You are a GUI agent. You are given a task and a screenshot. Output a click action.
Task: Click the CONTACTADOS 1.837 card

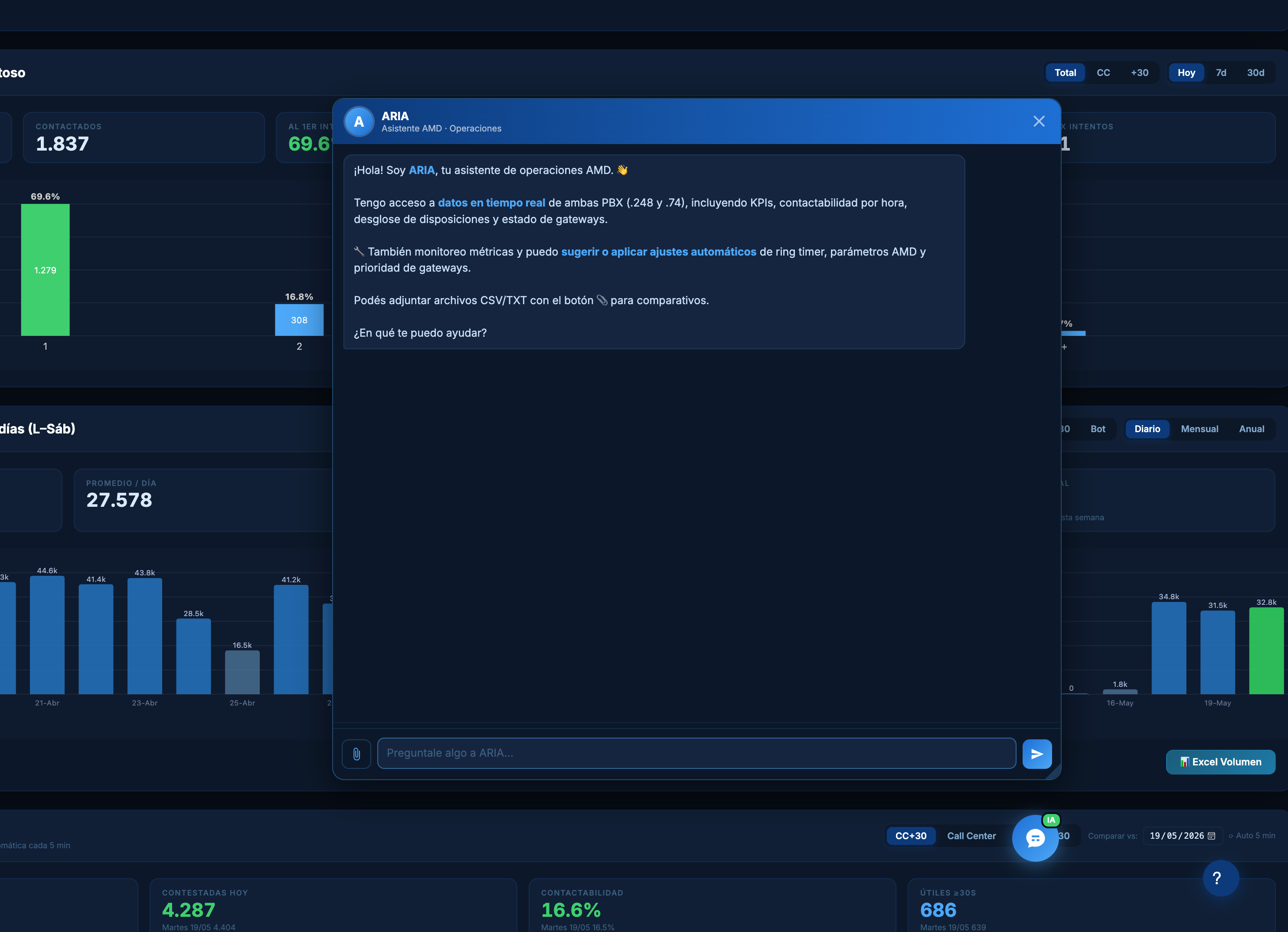(x=144, y=138)
